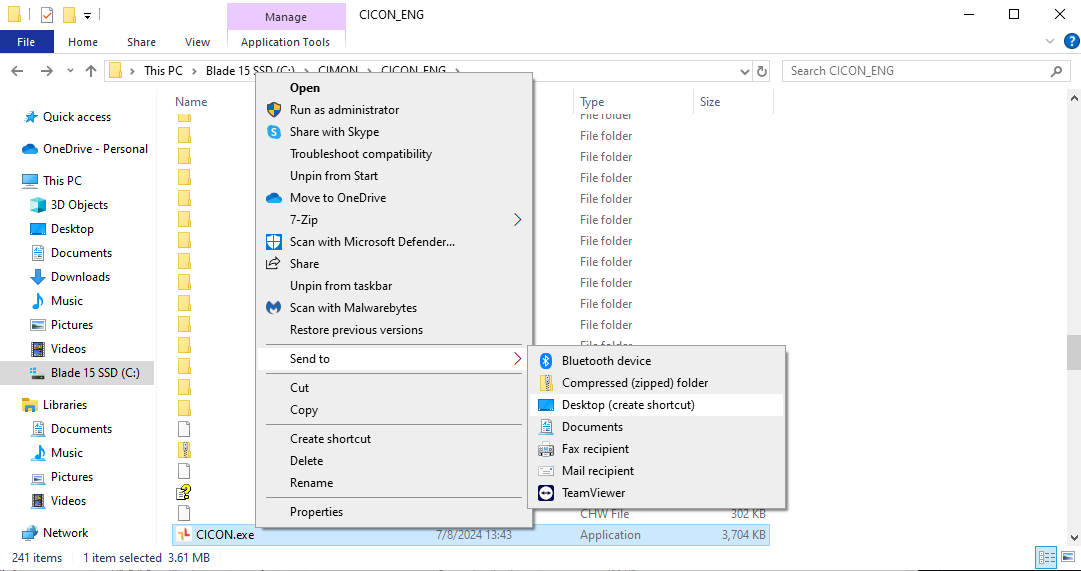Select TeamViewer in the Send to submenu
Image resolution: width=1081 pixels, height=571 pixels.
click(x=593, y=493)
